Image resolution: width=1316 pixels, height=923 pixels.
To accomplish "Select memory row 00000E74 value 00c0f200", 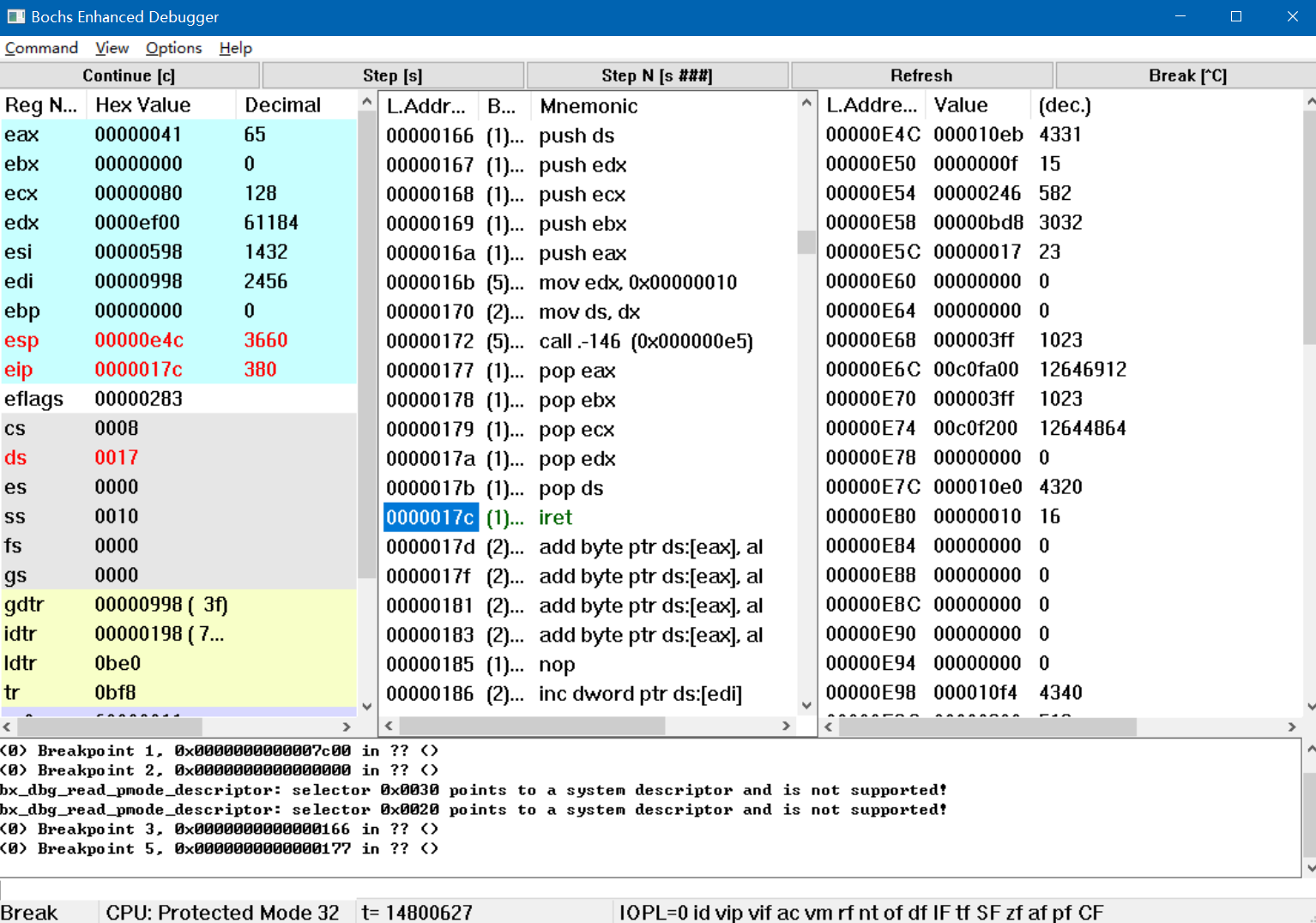I will 1062,428.
